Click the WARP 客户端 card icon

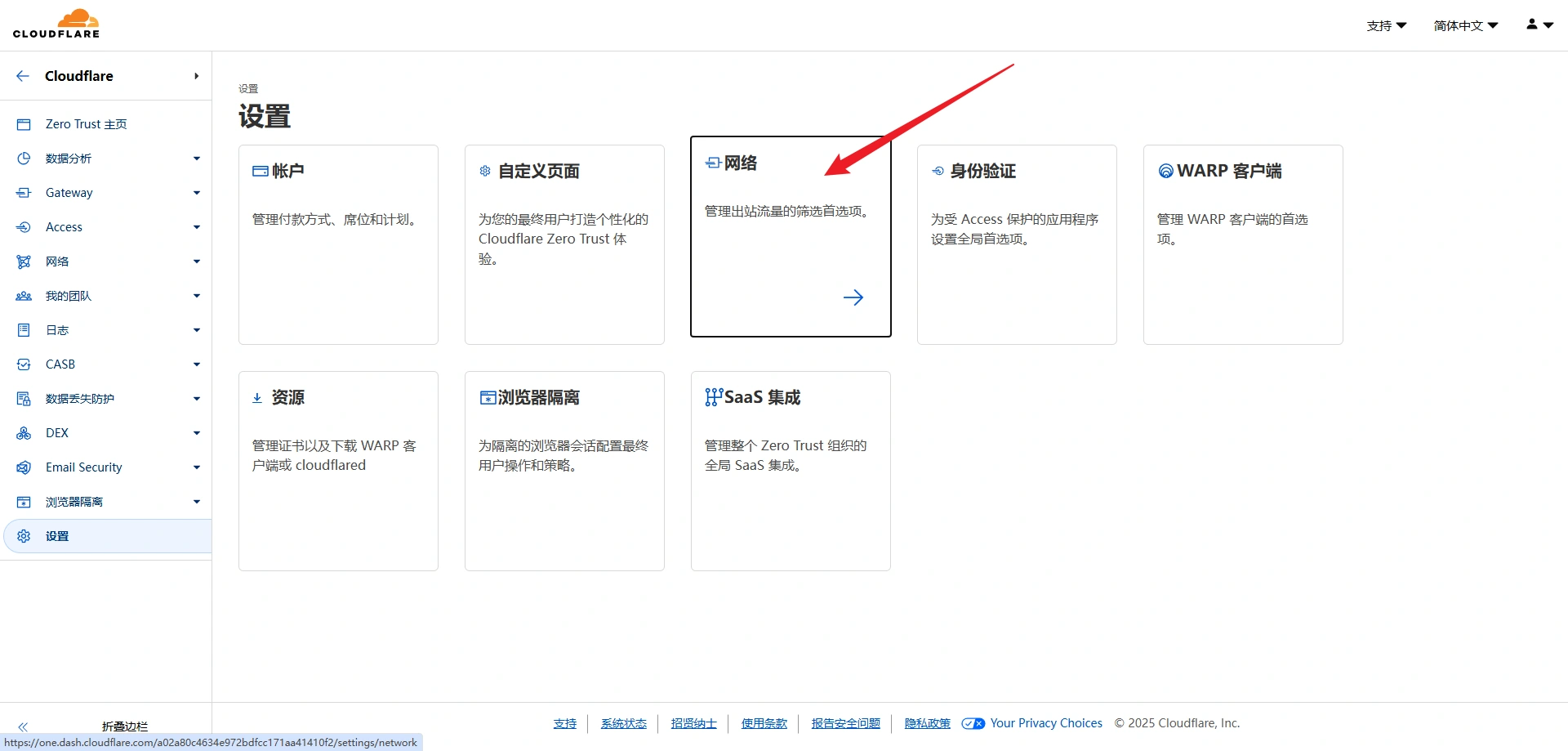tap(1166, 171)
